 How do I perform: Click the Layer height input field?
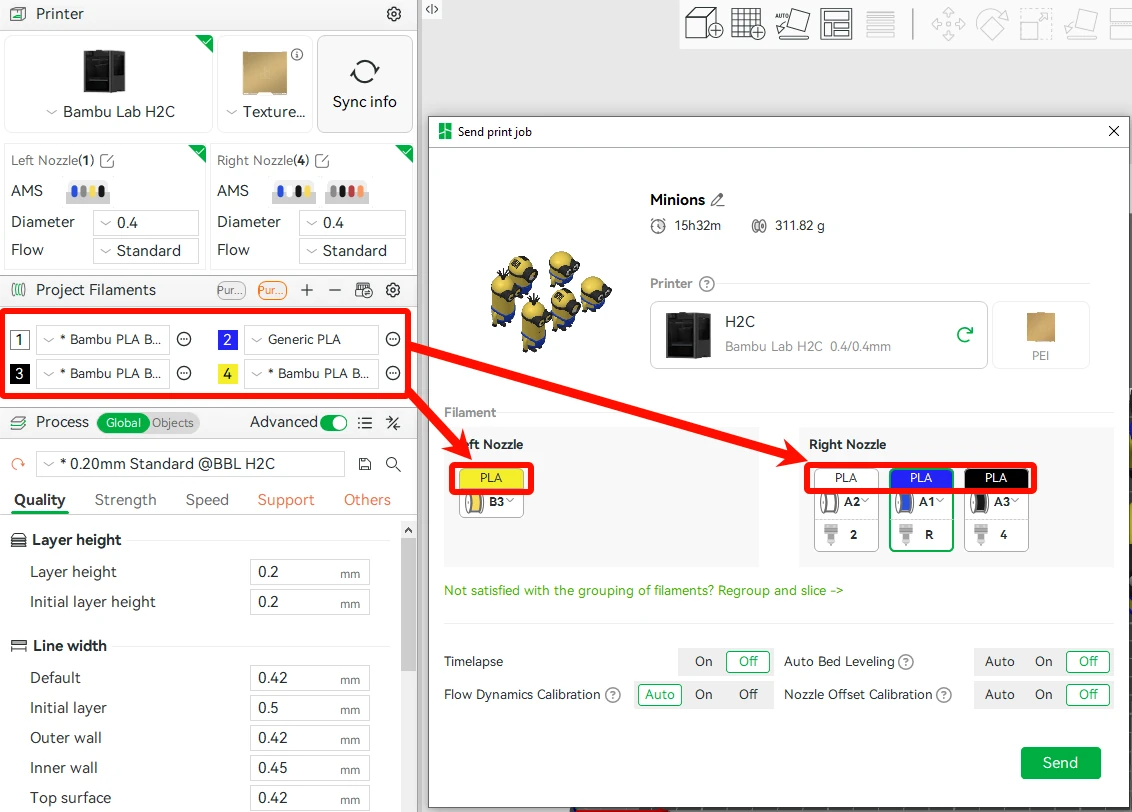(310, 572)
